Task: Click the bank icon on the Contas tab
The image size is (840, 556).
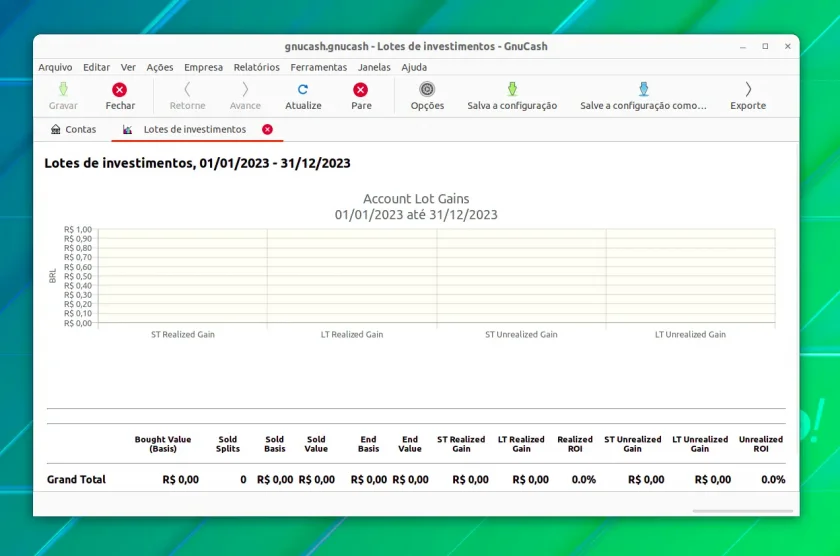Action: 55,129
